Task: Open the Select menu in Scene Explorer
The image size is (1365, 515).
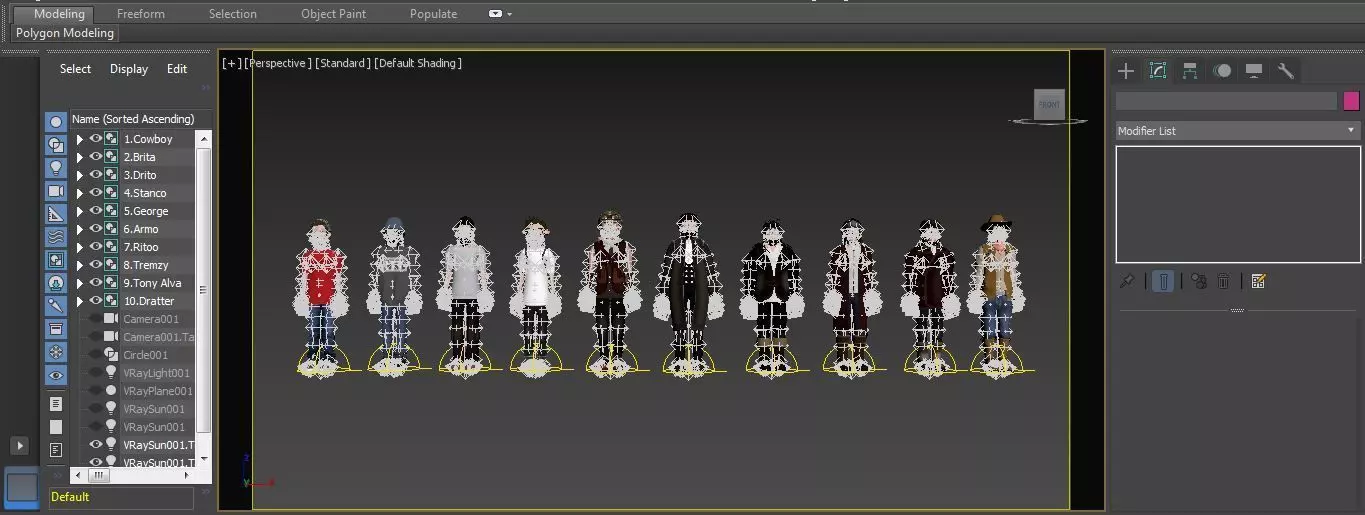Action: coord(75,69)
